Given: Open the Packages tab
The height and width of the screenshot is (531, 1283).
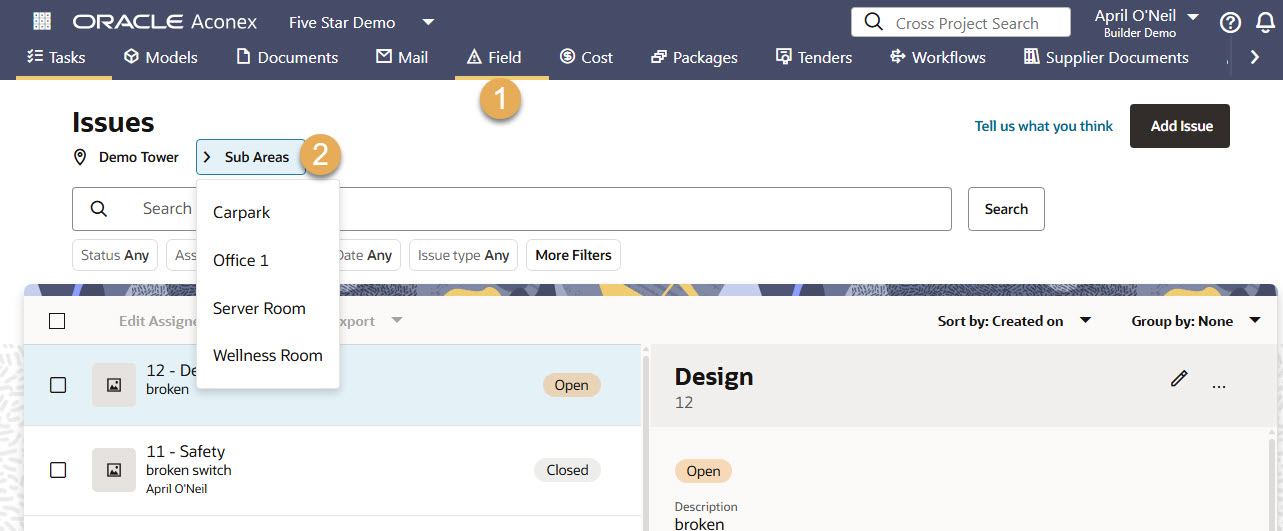Looking at the screenshot, I should click(x=694, y=57).
